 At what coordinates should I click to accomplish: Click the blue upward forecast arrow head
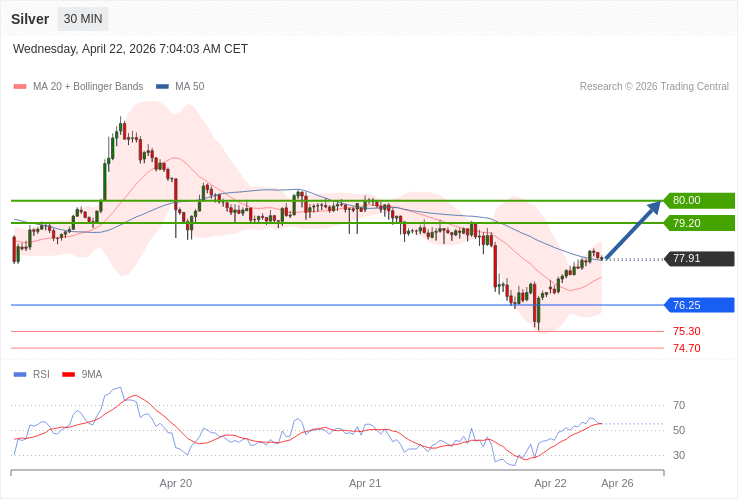[653, 207]
